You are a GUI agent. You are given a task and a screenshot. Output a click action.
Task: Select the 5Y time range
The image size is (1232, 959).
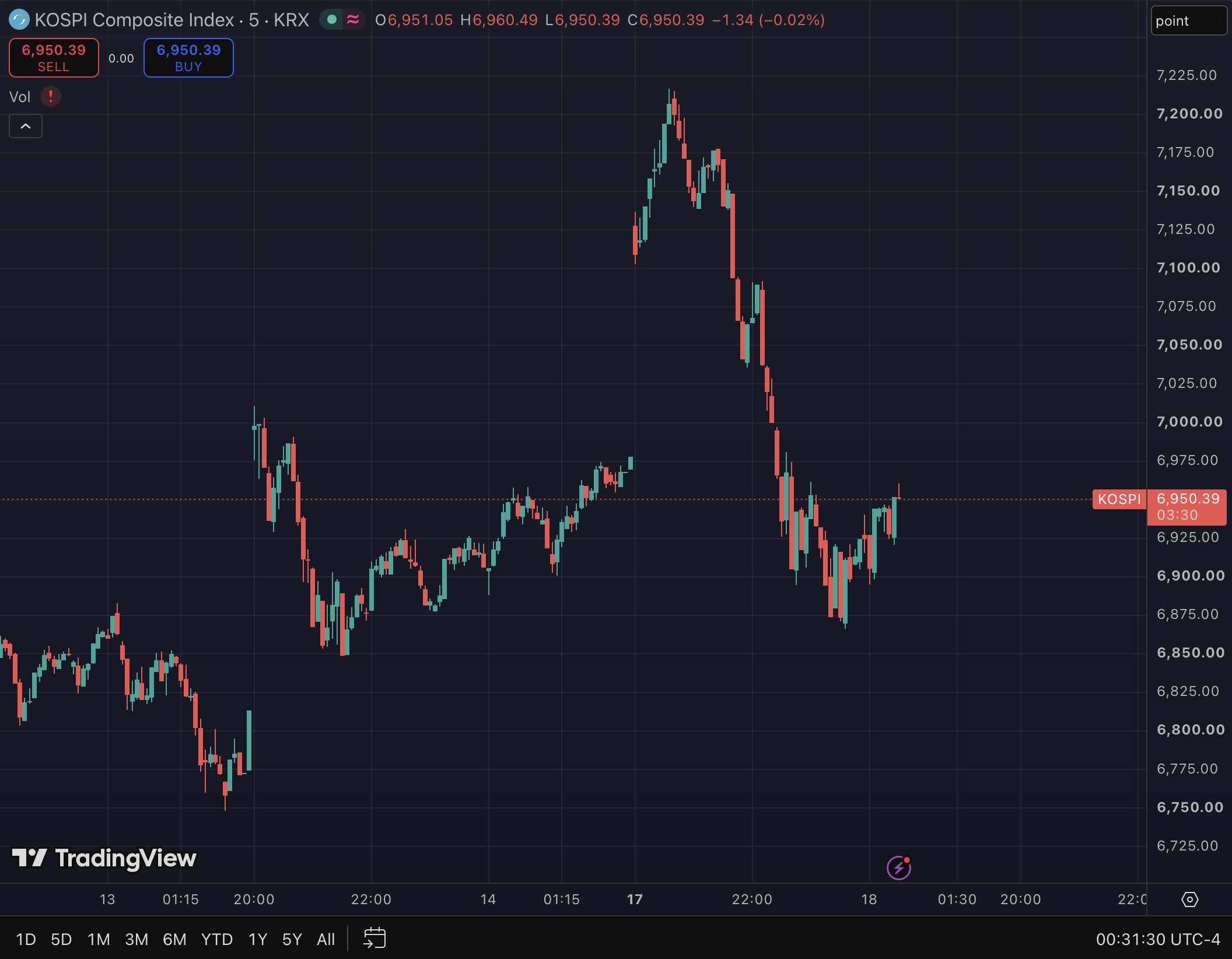coord(292,939)
